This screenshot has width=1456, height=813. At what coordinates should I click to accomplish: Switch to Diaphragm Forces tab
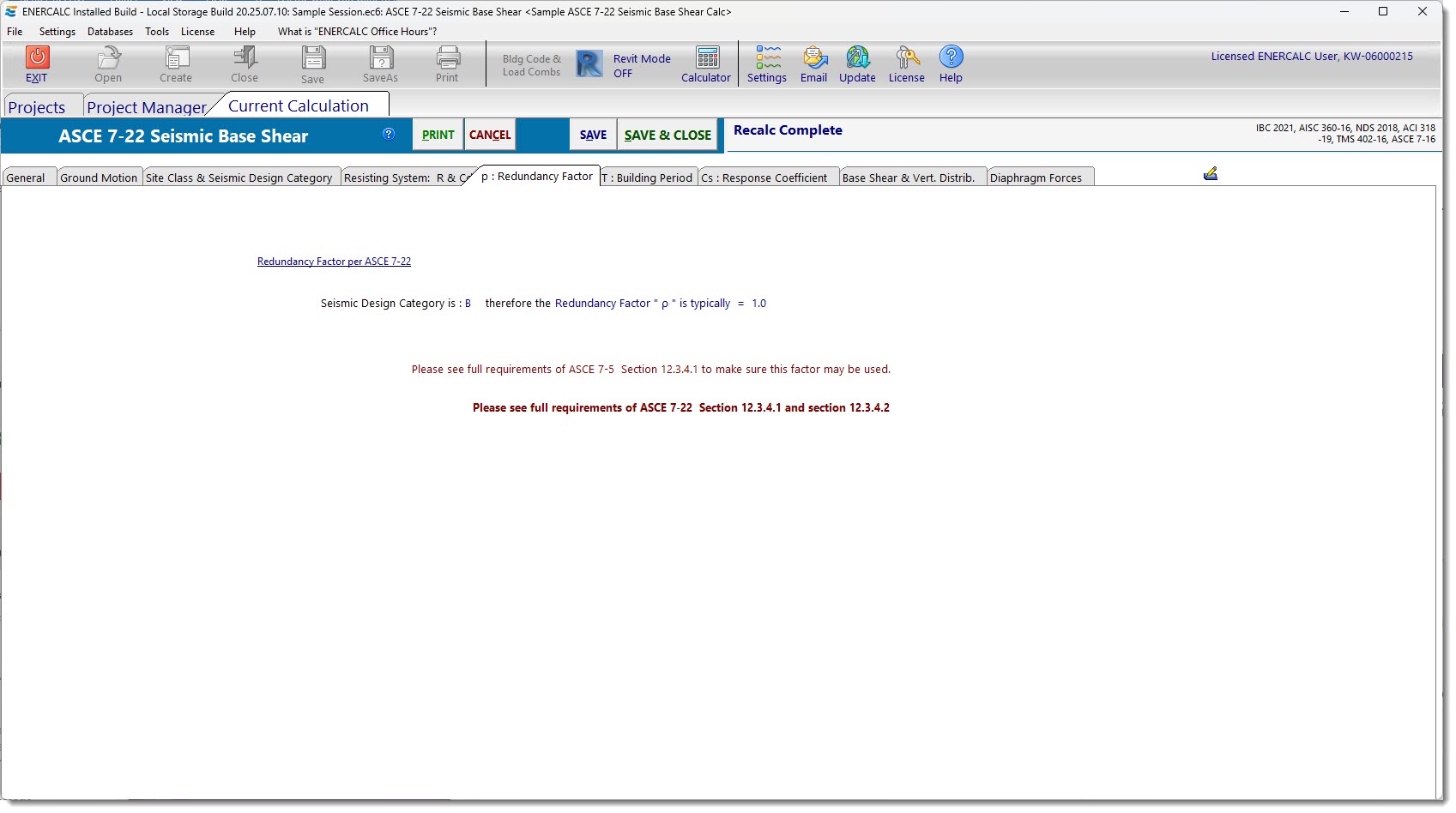(1036, 178)
